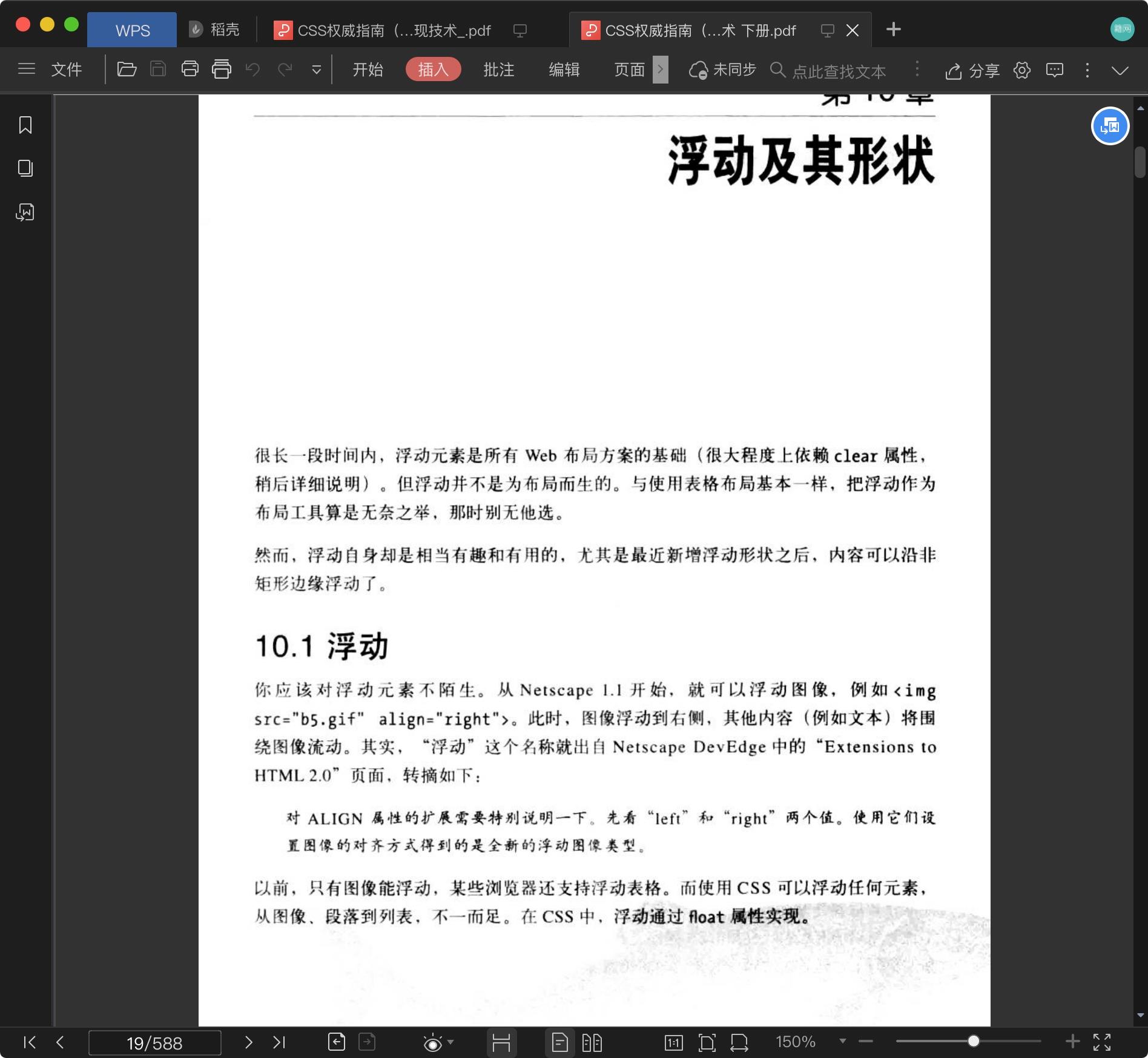Enter full screen mode

click(1102, 1042)
